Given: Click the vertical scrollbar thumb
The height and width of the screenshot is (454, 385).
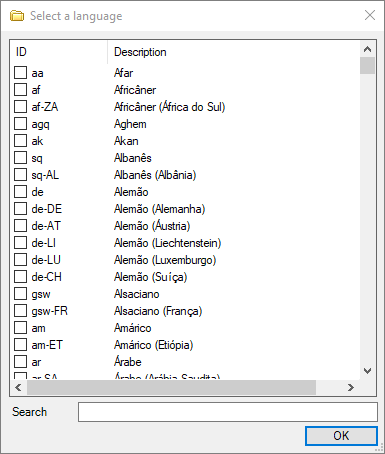Looking at the screenshot, I should (367, 65).
